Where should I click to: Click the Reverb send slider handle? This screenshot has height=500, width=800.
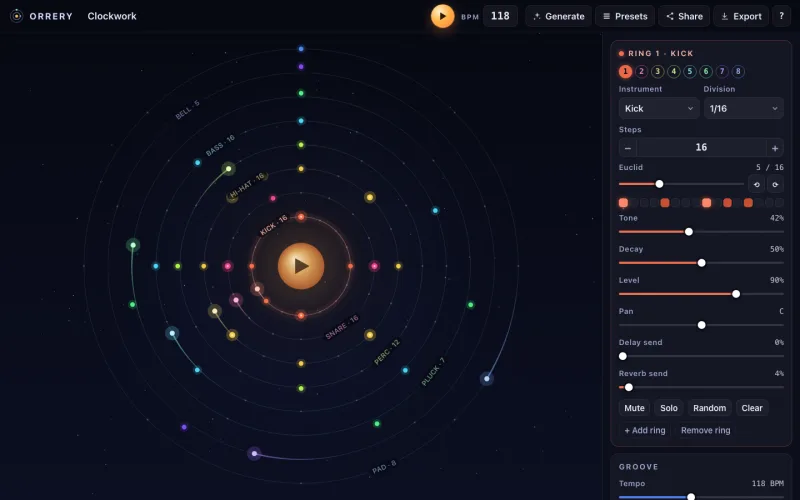click(x=629, y=387)
